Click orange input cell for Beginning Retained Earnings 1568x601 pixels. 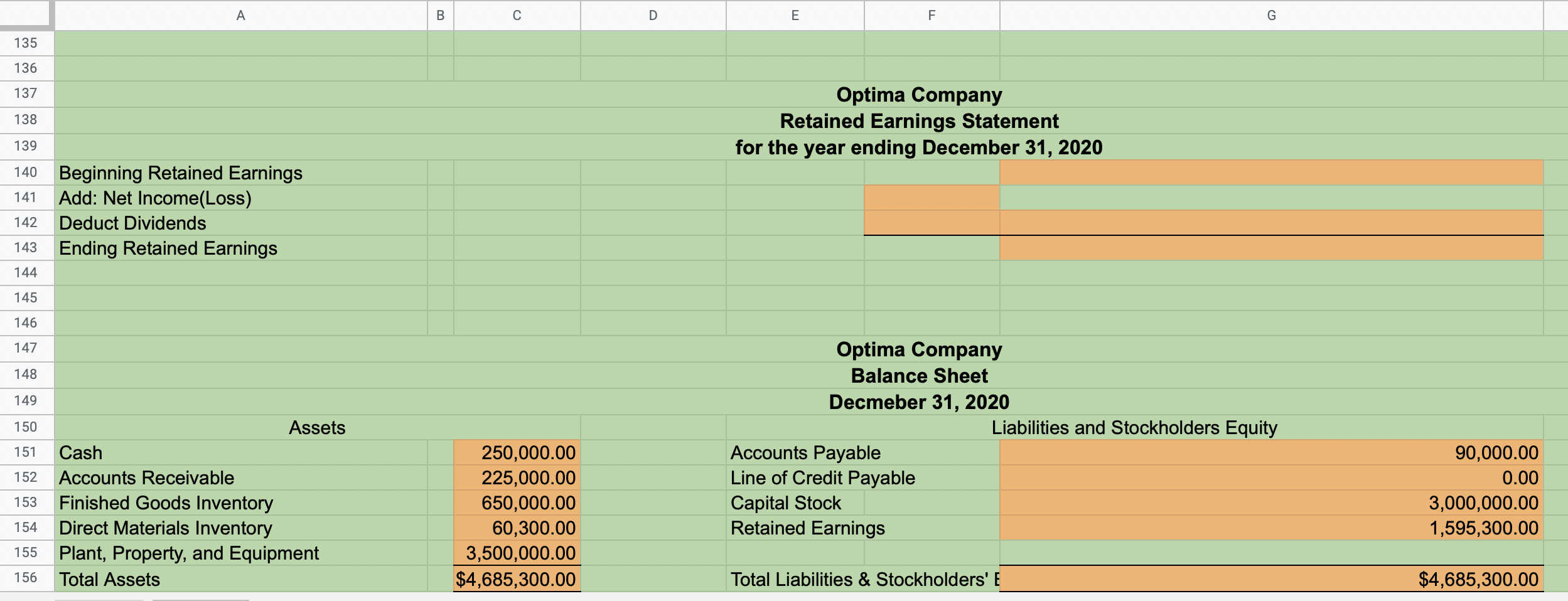1272,173
